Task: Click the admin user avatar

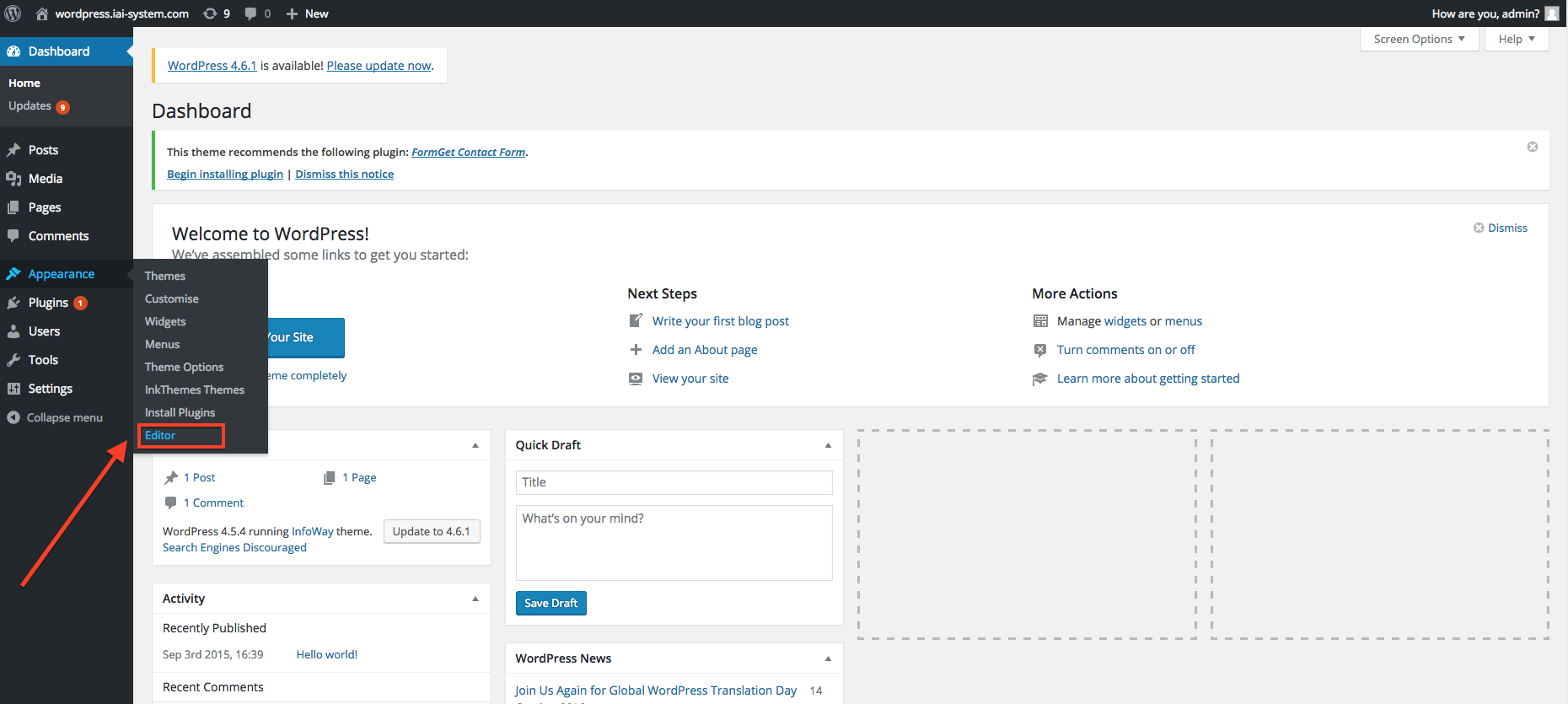Action: [1552, 13]
